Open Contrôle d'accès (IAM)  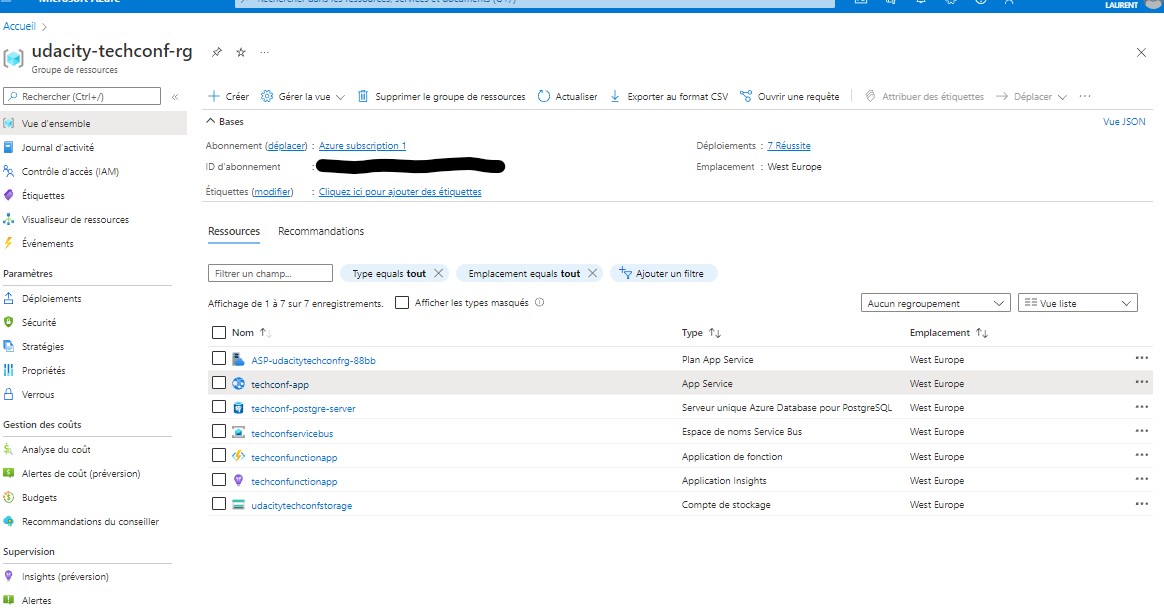coord(71,171)
